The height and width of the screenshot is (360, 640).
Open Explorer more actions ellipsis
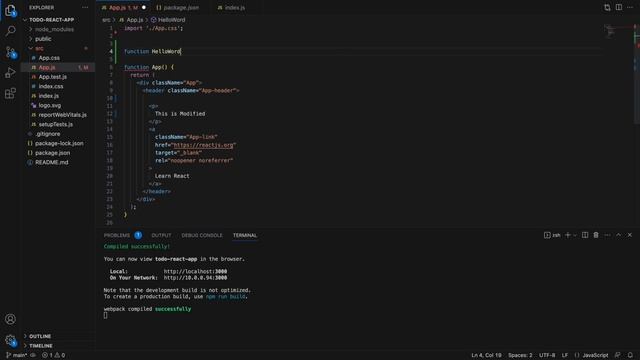[85, 7]
